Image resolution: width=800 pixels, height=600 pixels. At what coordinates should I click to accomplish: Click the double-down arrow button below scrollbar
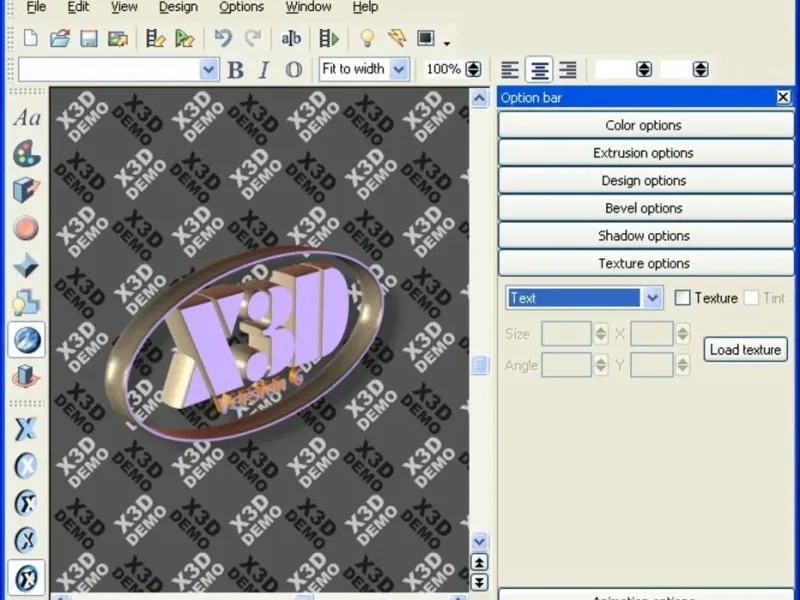[x=479, y=582]
